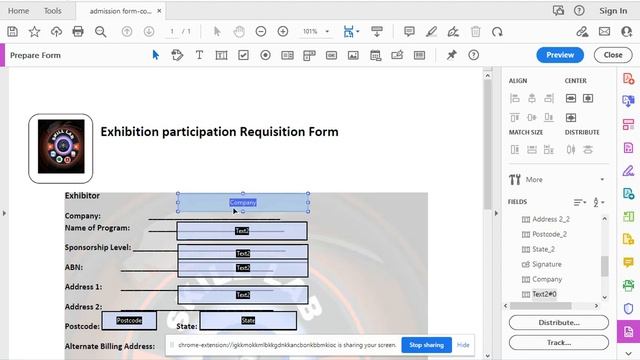Expand the More options menu

pyautogui.click(x=558, y=179)
